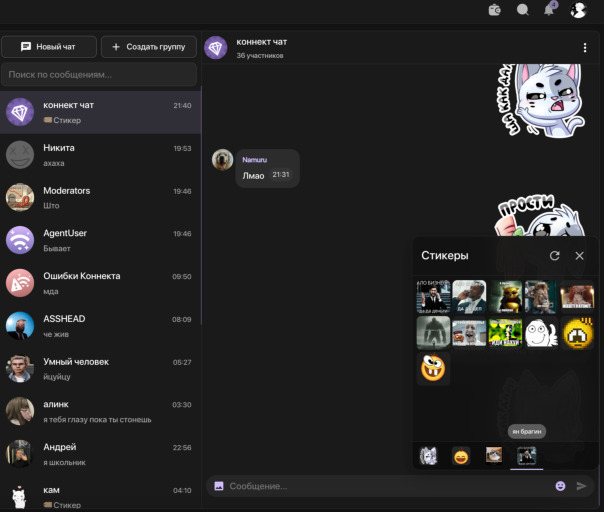Open the profile avatar menu

578,10
